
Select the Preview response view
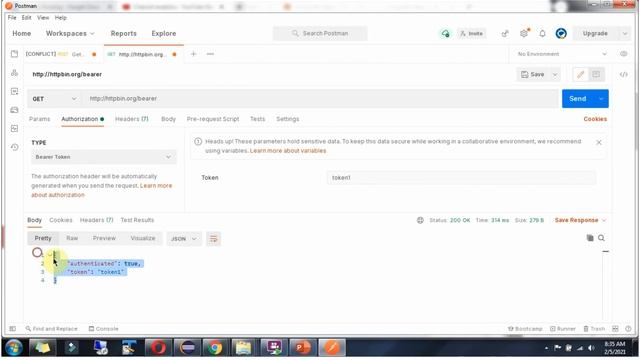[104, 238]
